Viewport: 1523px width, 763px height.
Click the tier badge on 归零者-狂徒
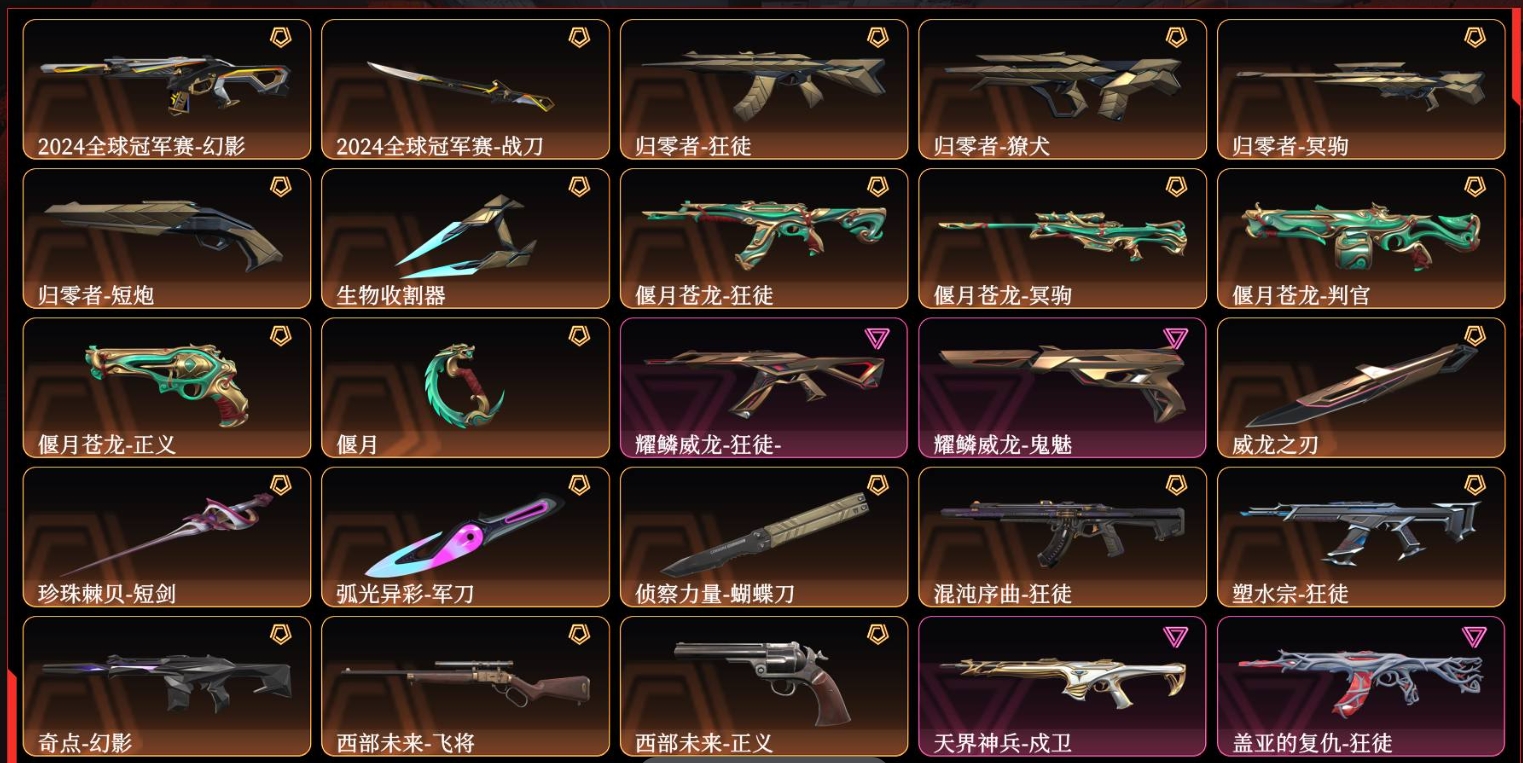877,37
